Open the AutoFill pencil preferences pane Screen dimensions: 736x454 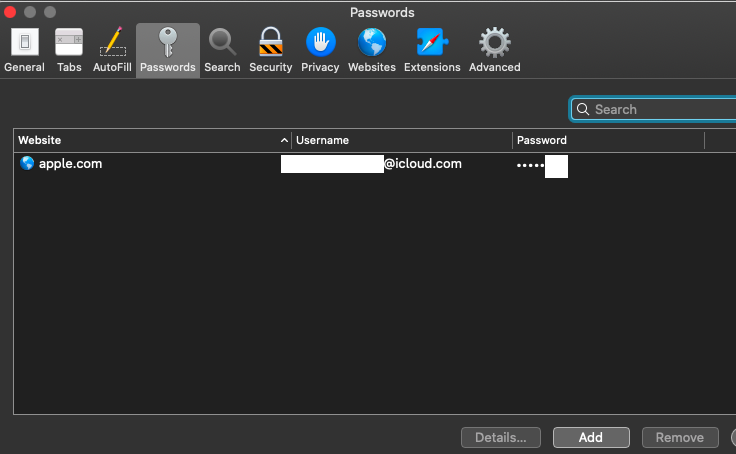112,50
